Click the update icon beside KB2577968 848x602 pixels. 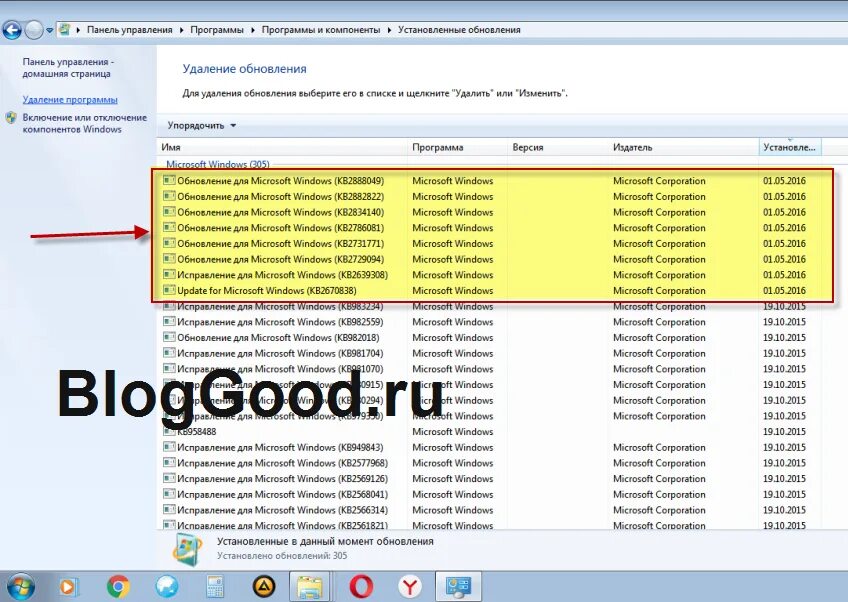point(169,462)
